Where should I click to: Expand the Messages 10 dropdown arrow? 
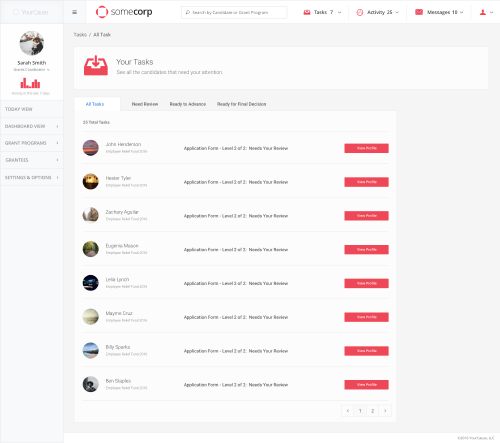point(462,12)
